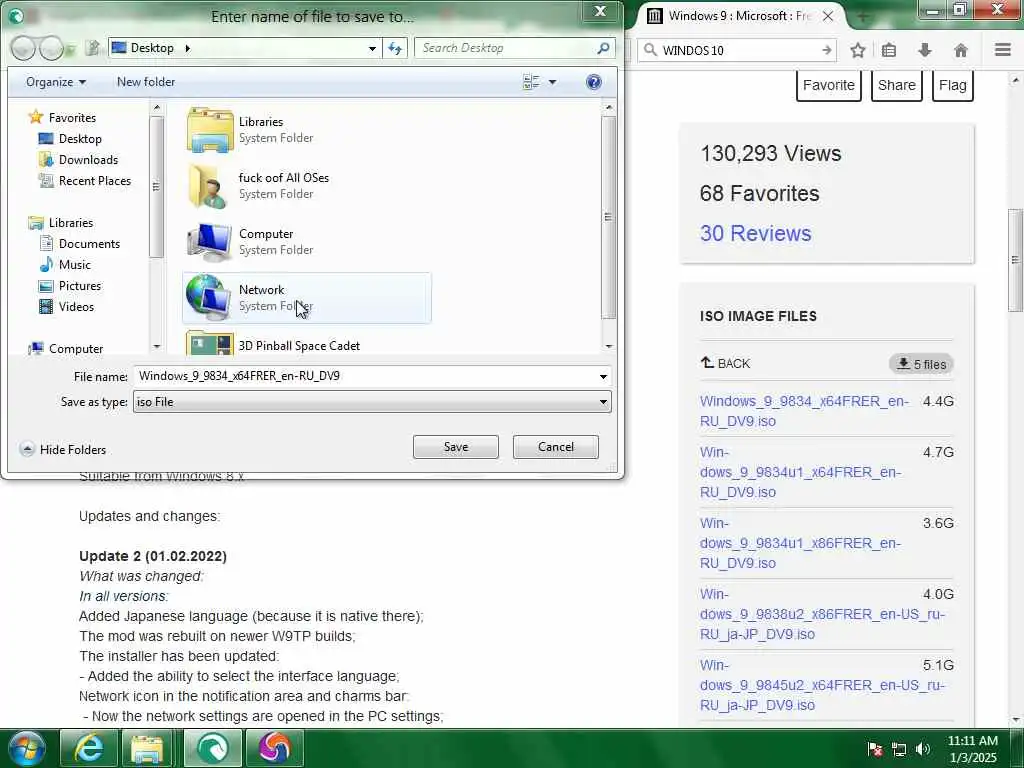
Task: Select 3D Pinball Space Cadet item
Action: click(x=299, y=345)
